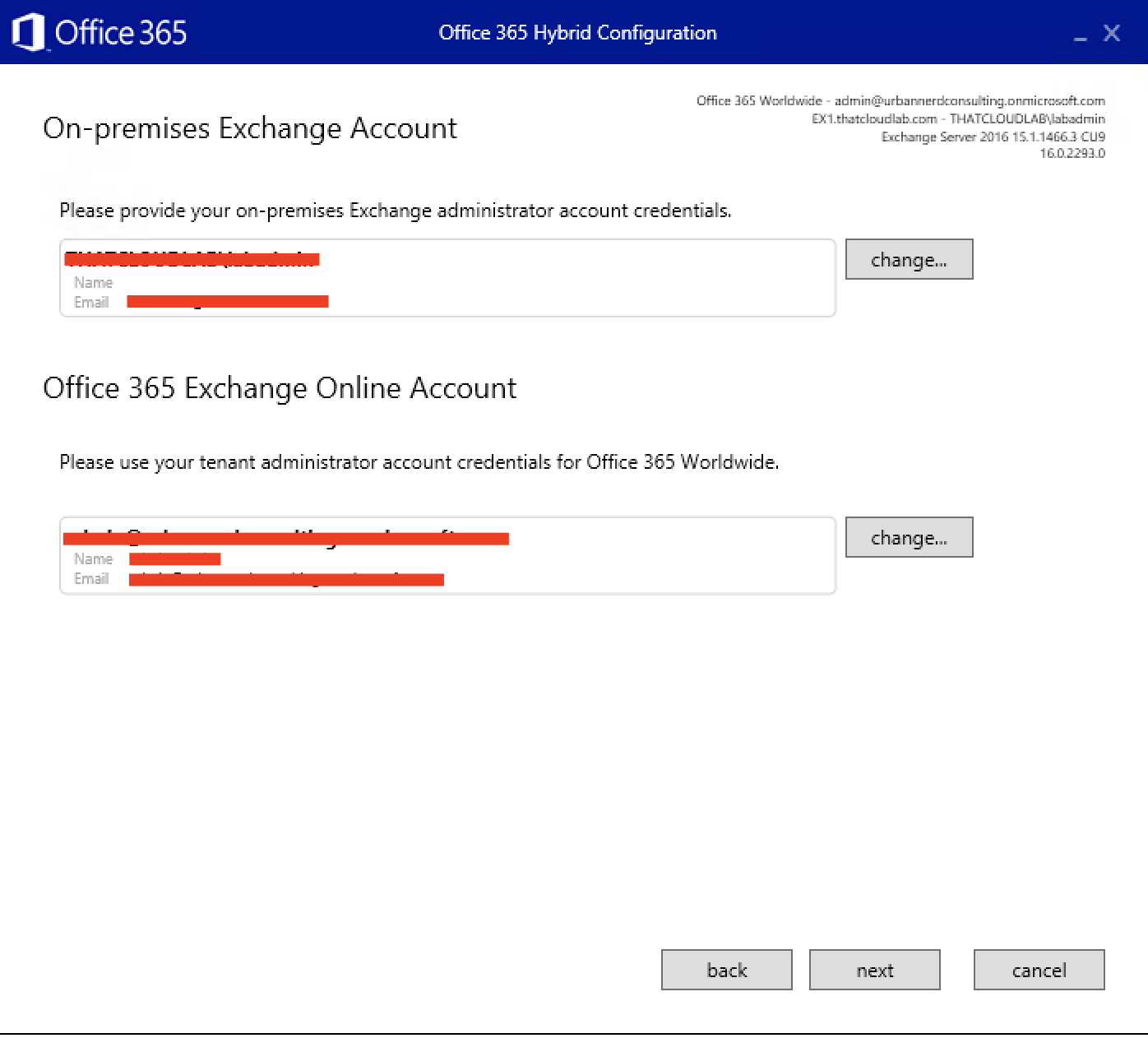Go back to the previous wizard step
Image resolution: width=1148 pixels, height=1038 pixels.
[726, 971]
